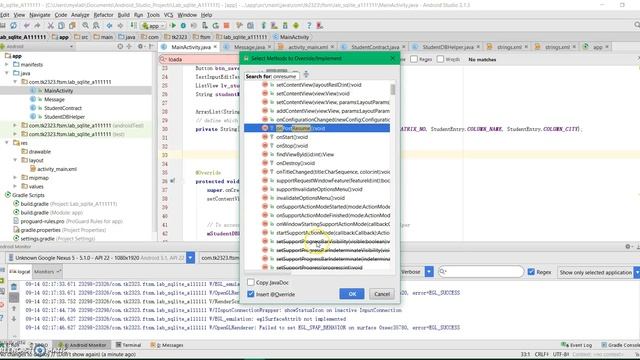Toggle the Regex checkbox in find bar
The image size is (640, 360).
click(414, 59)
